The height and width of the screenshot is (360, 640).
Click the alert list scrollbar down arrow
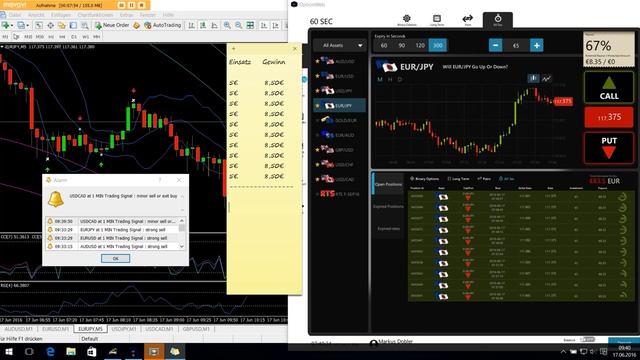(182, 247)
